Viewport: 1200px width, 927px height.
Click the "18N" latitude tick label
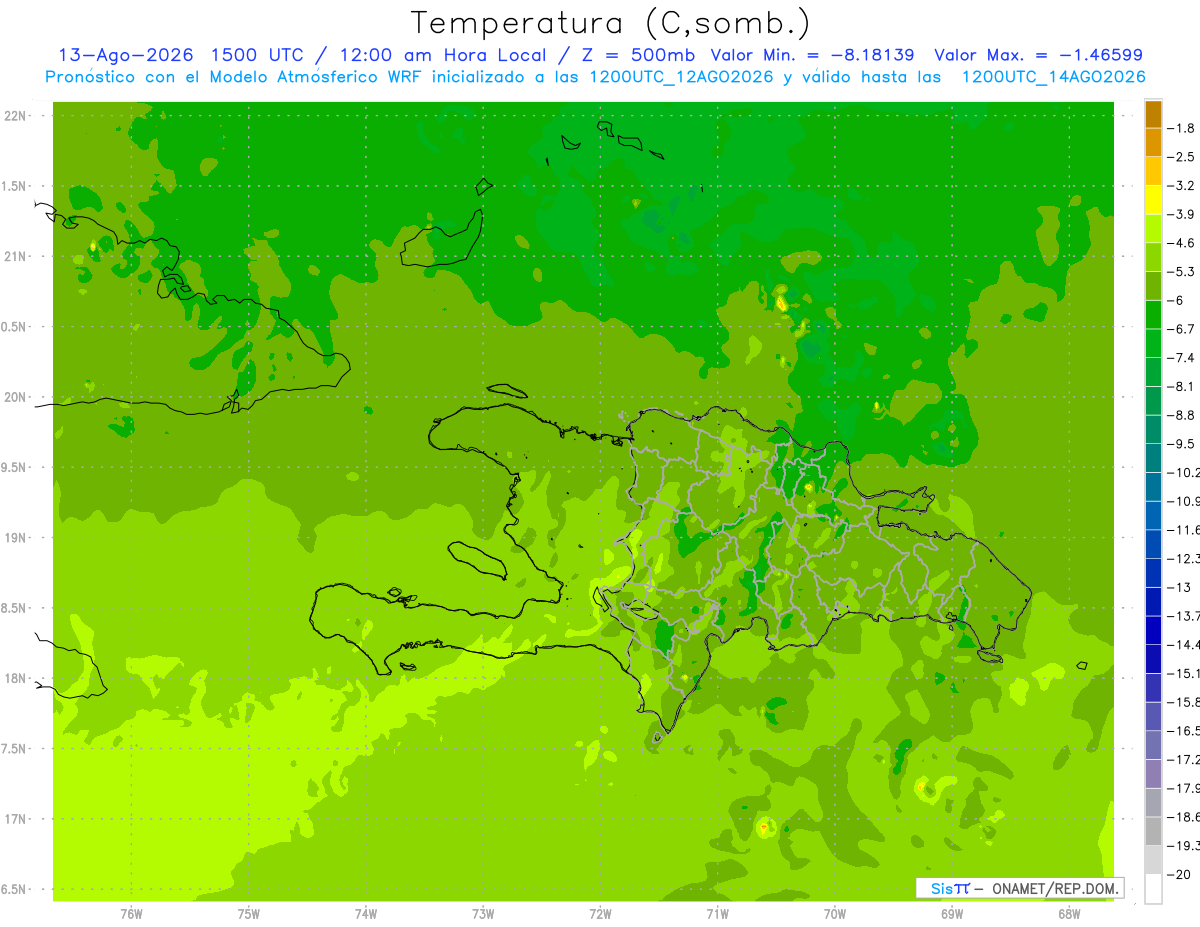click(17, 678)
